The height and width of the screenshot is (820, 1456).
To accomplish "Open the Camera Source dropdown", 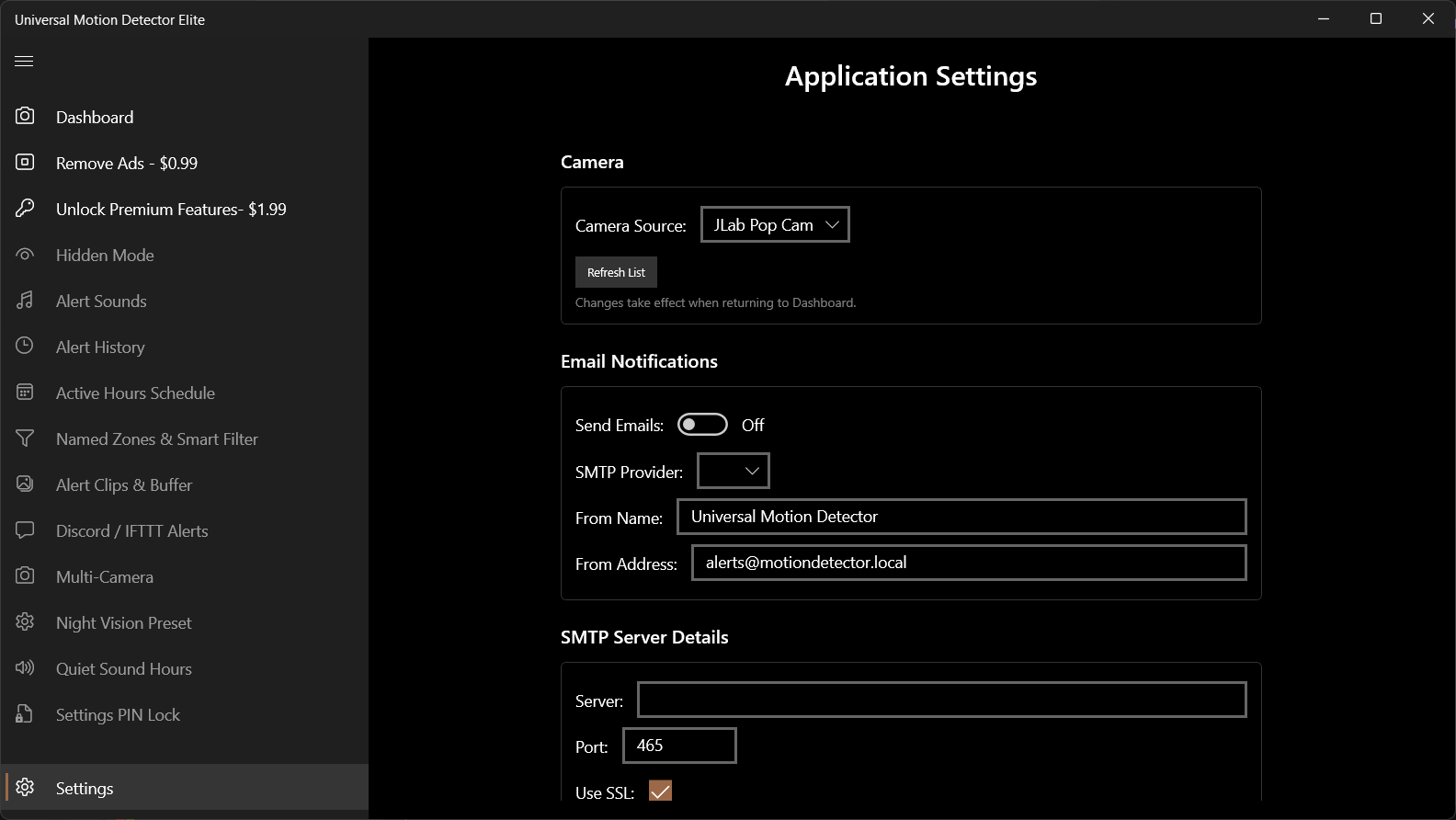I will pyautogui.click(x=775, y=224).
